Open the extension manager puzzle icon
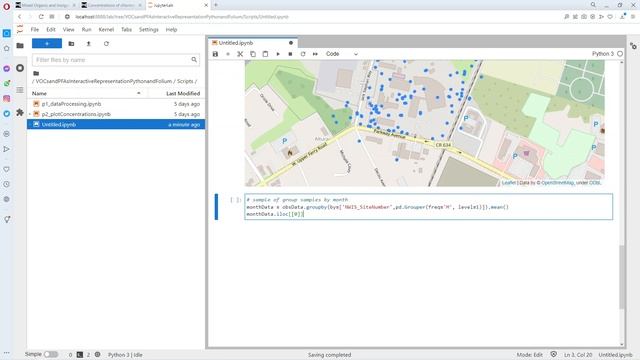This screenshot has width=640, height=360. pyautogui.click(x=20, y=112)
